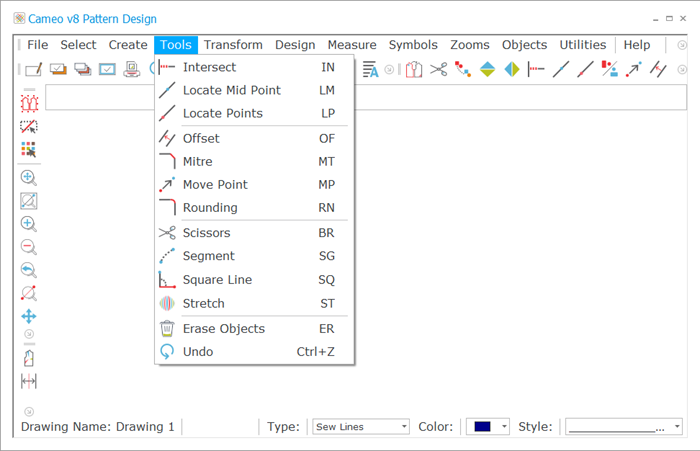Click the command input field below the toolbar
This screenshot has height=451, width=700.
coord(366,97)
